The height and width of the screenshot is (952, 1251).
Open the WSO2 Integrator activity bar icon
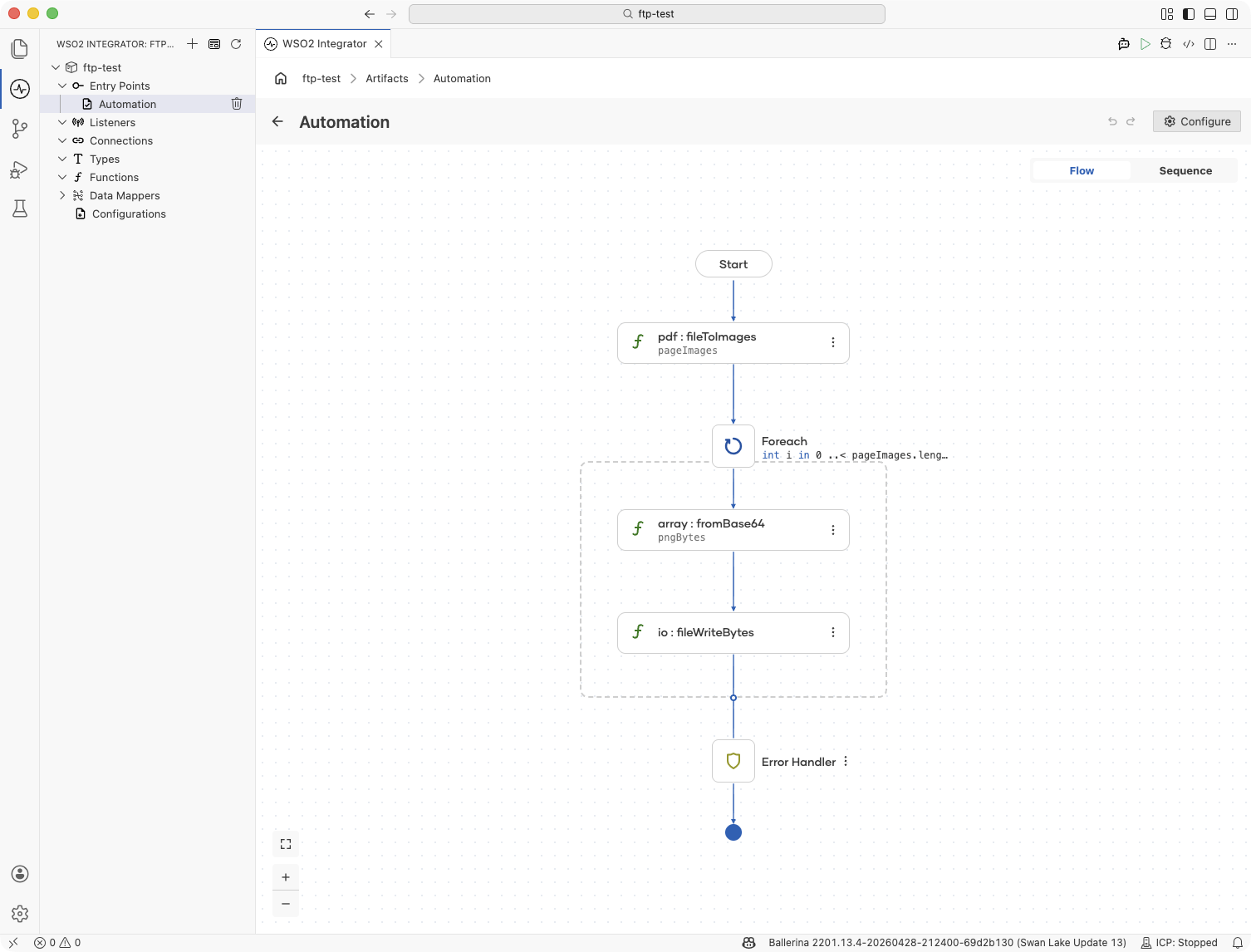20,89
